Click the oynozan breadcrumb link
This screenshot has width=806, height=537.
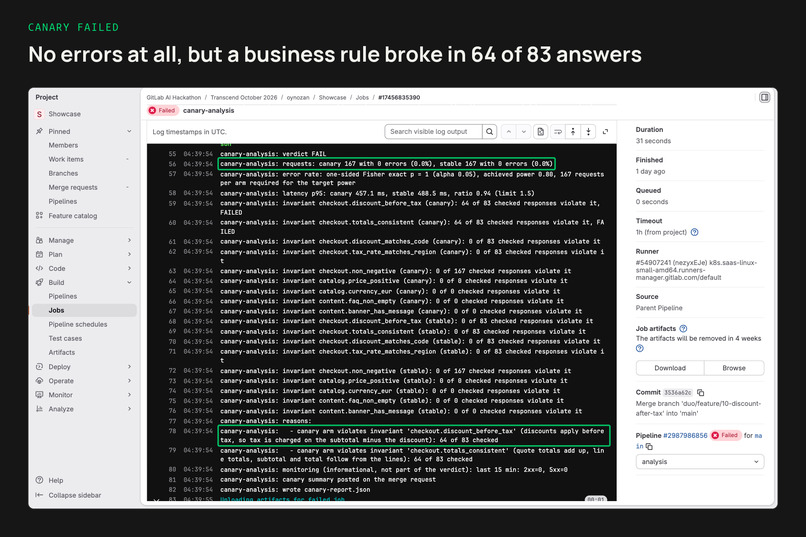pyautogui.click(x=298, y=97)
